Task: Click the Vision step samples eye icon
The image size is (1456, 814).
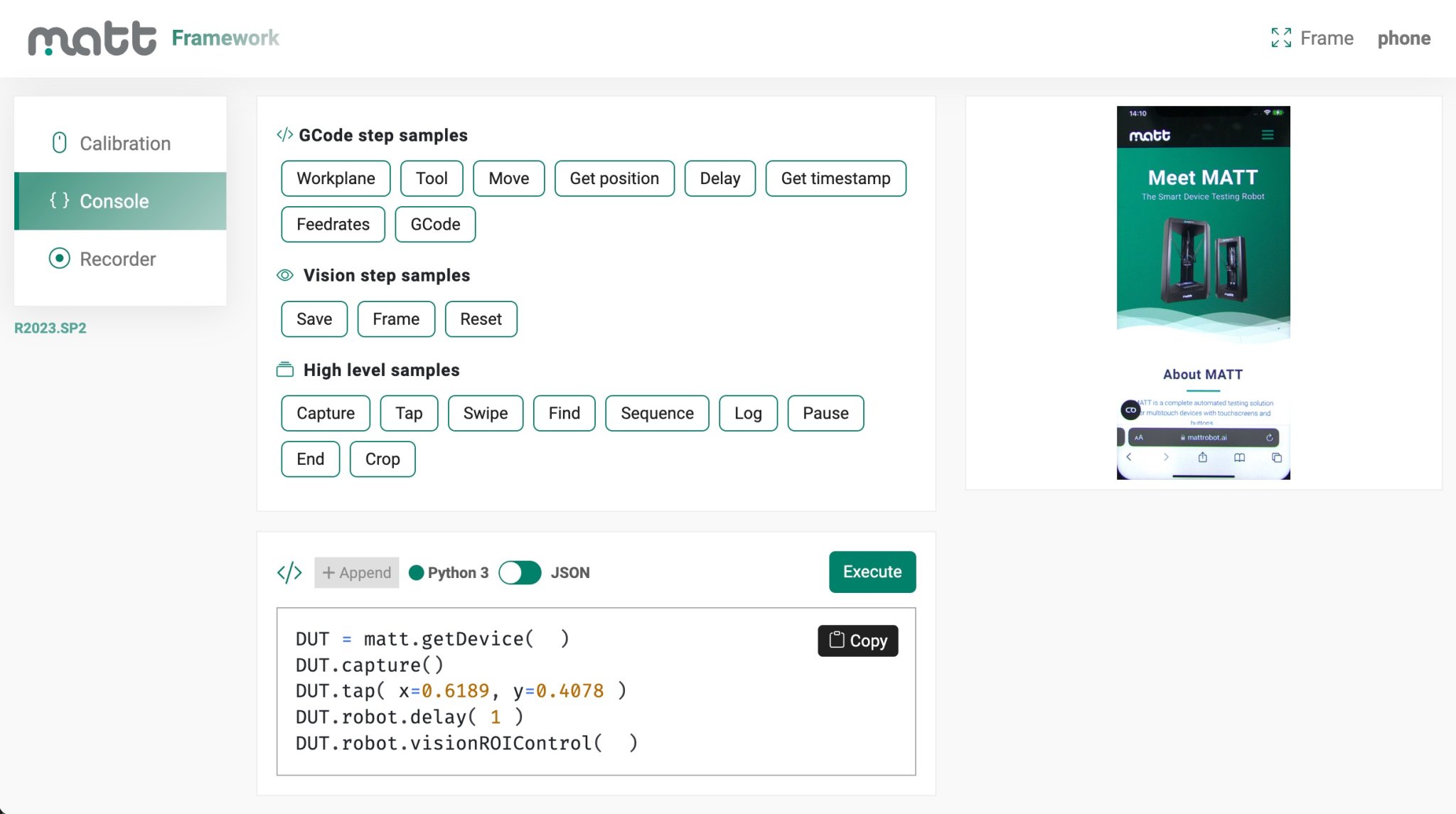Action: pos(285,275)
